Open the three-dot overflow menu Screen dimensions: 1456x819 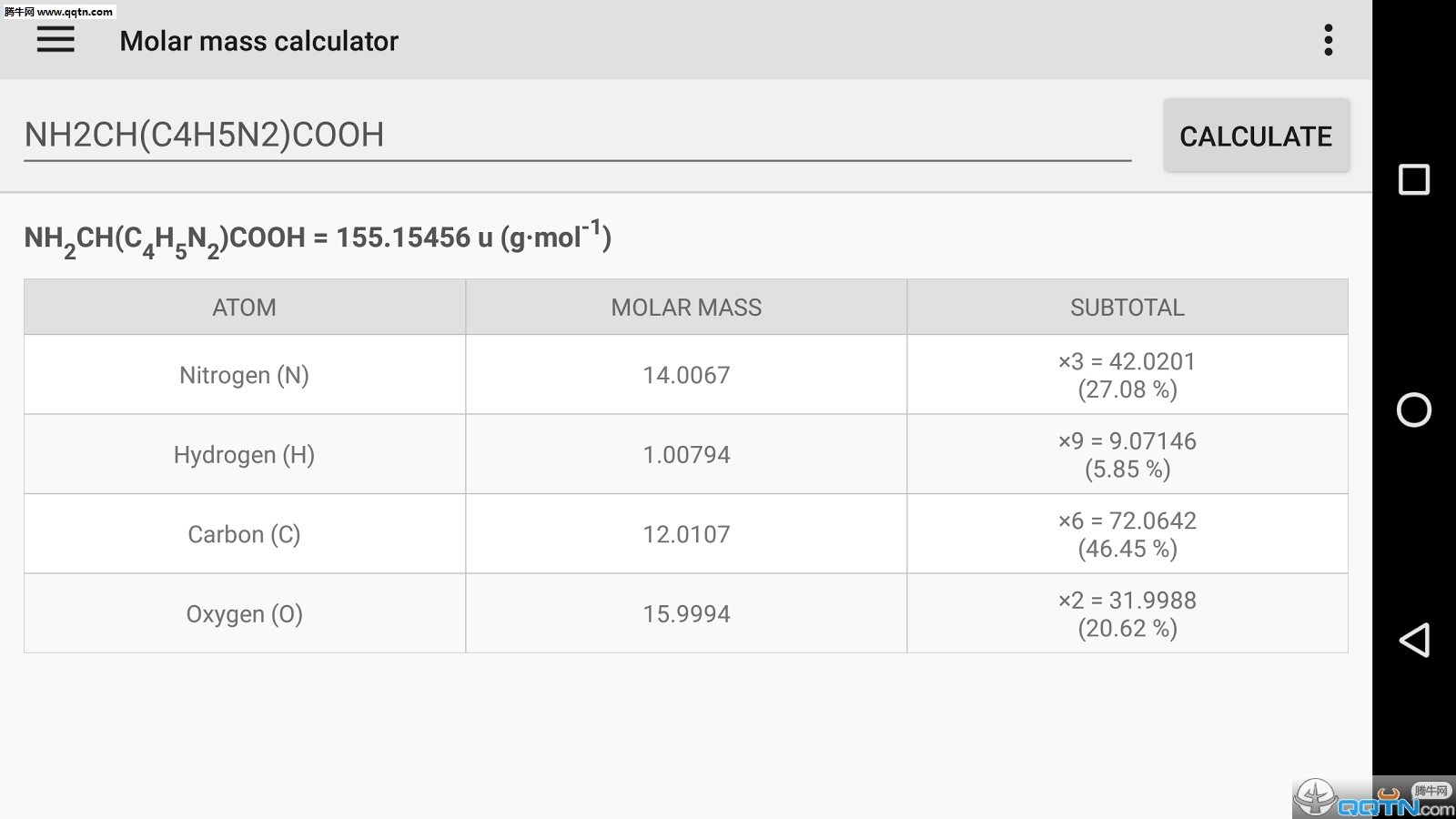1329,40
